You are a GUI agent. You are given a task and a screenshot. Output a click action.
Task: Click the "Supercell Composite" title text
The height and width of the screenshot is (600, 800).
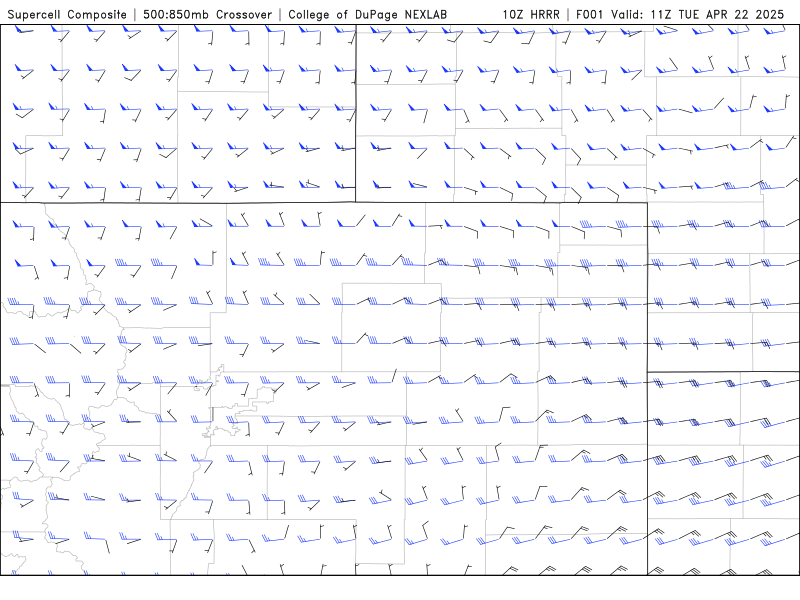(x=67, y=15)
